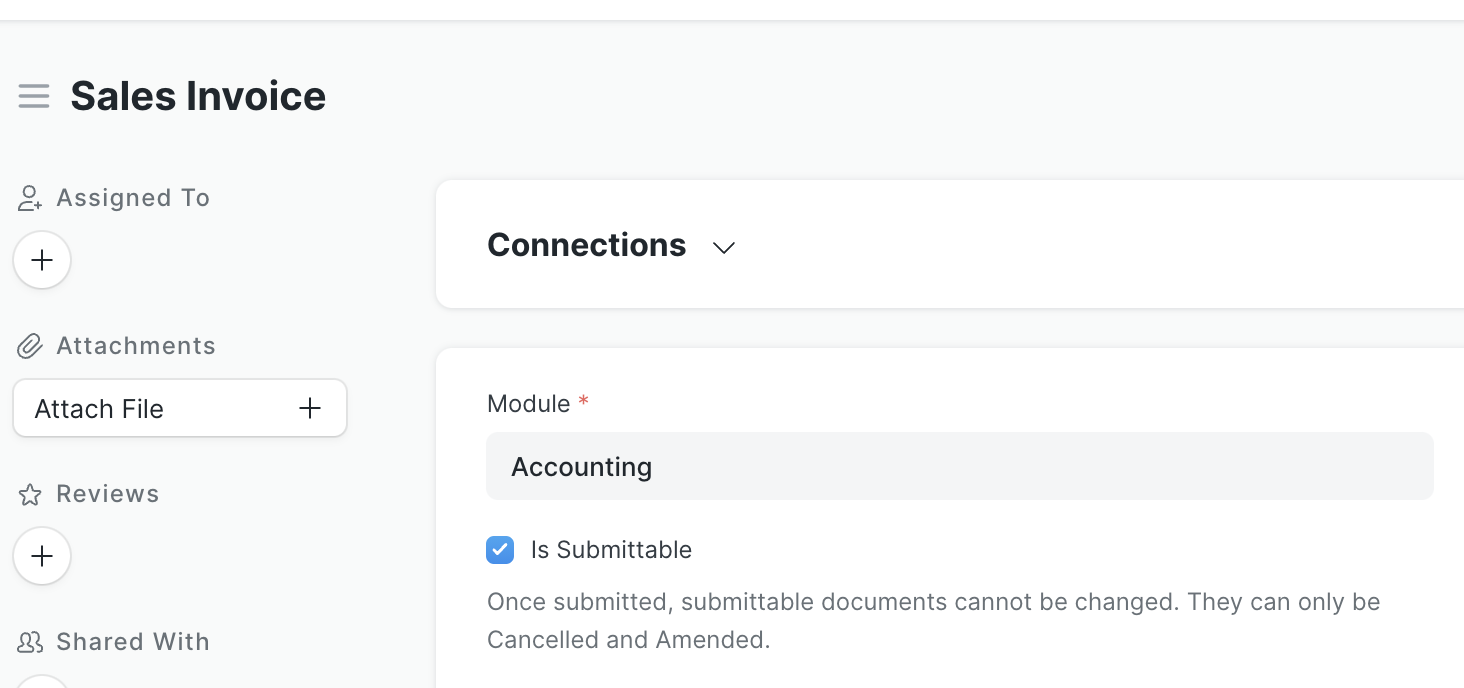
Task: Open the share plus button under Shared With
Action: coord(42,682)
